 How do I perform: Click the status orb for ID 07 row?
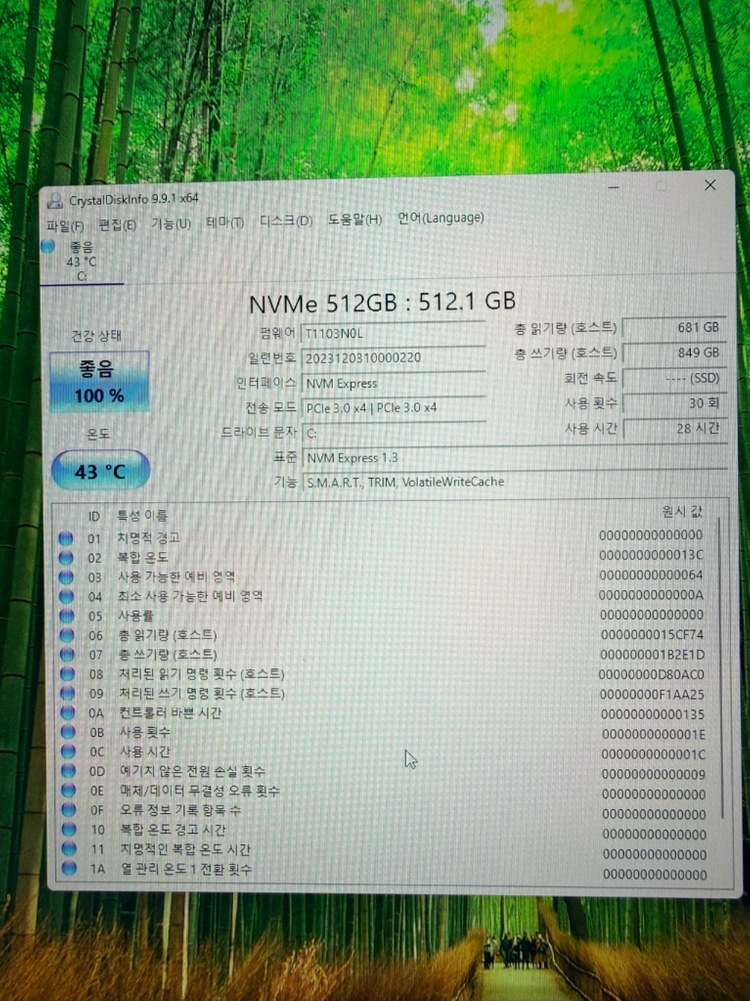(x=67, y=654)
